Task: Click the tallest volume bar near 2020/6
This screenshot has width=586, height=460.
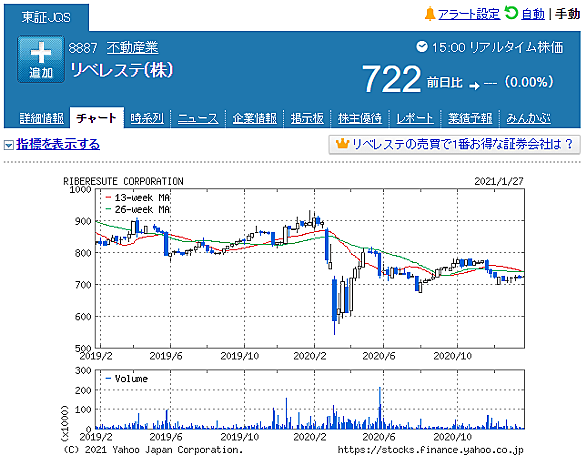Action: pyautogui.click(x=380, y=408)
